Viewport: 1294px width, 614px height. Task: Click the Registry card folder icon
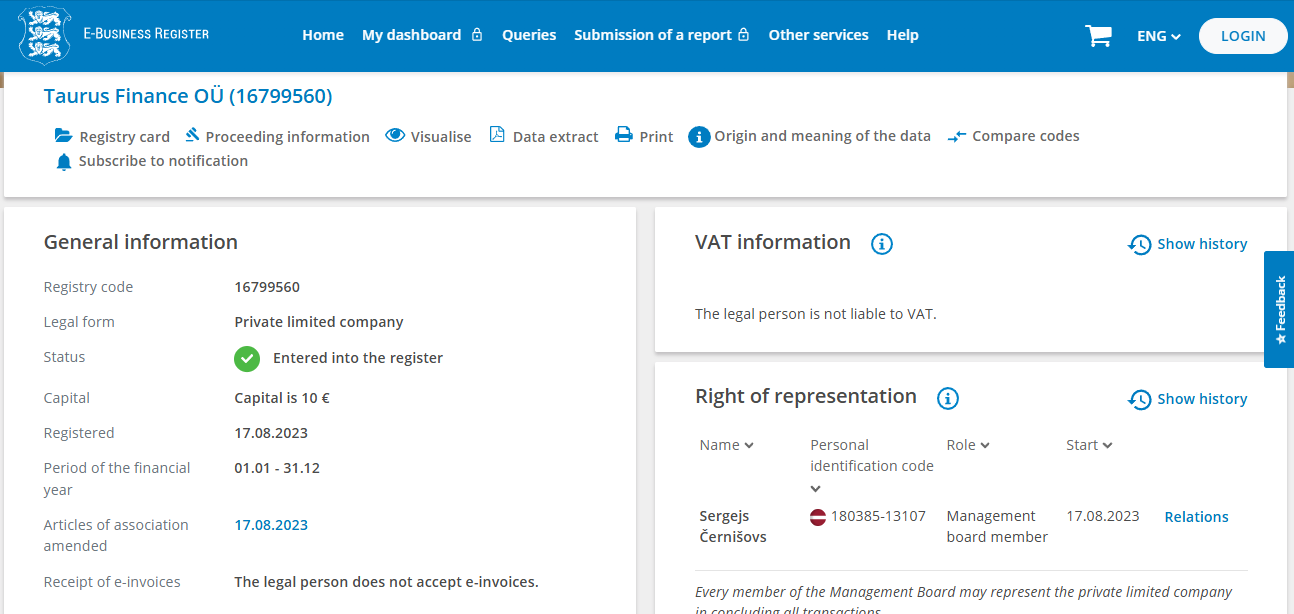coord(64,136)
